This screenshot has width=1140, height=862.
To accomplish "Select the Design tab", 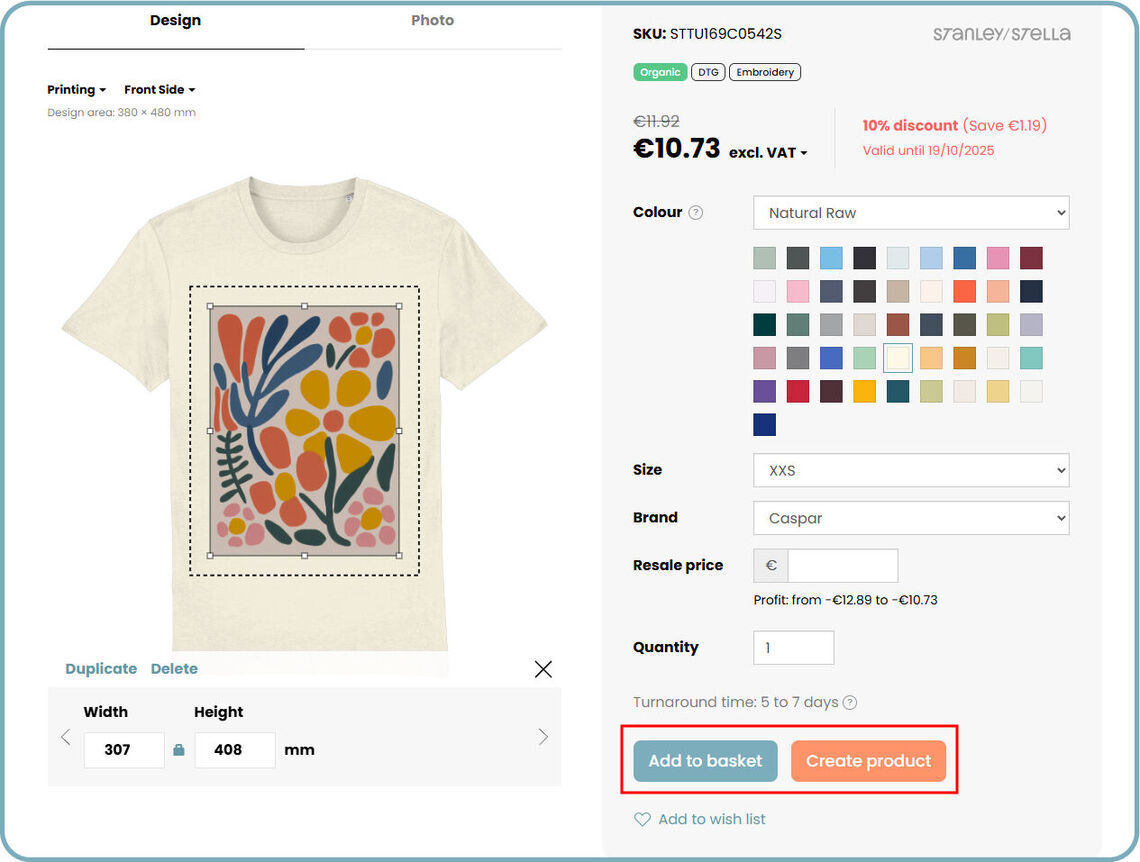I will tap(175, 20).
